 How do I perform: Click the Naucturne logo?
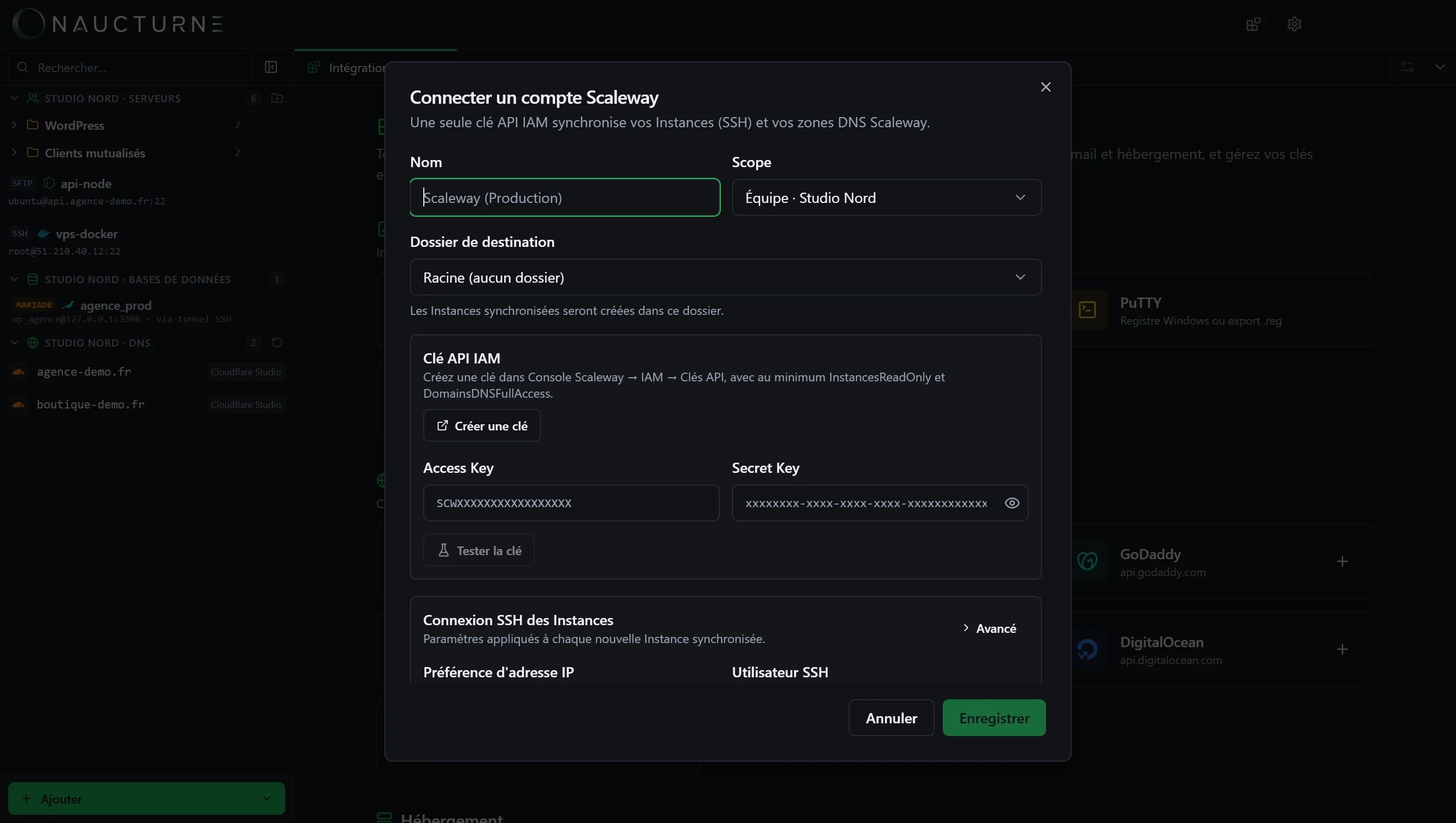tap(118, 24)
